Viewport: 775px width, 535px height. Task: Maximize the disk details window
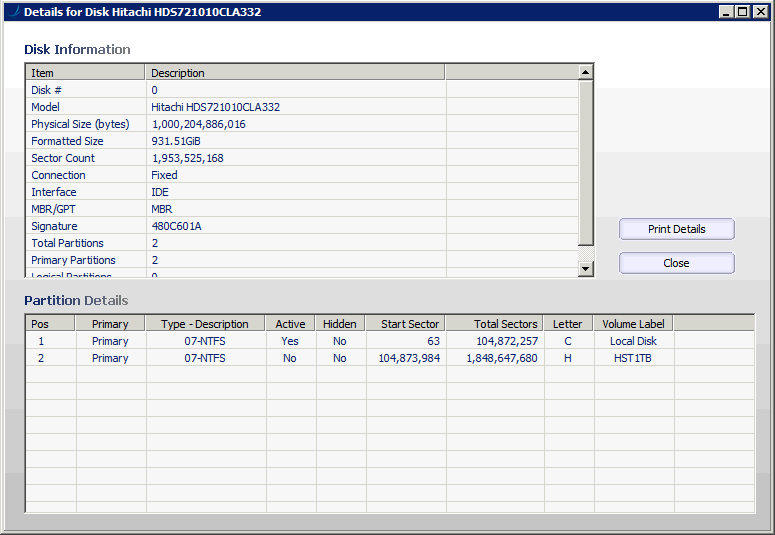tap(742, 12)
